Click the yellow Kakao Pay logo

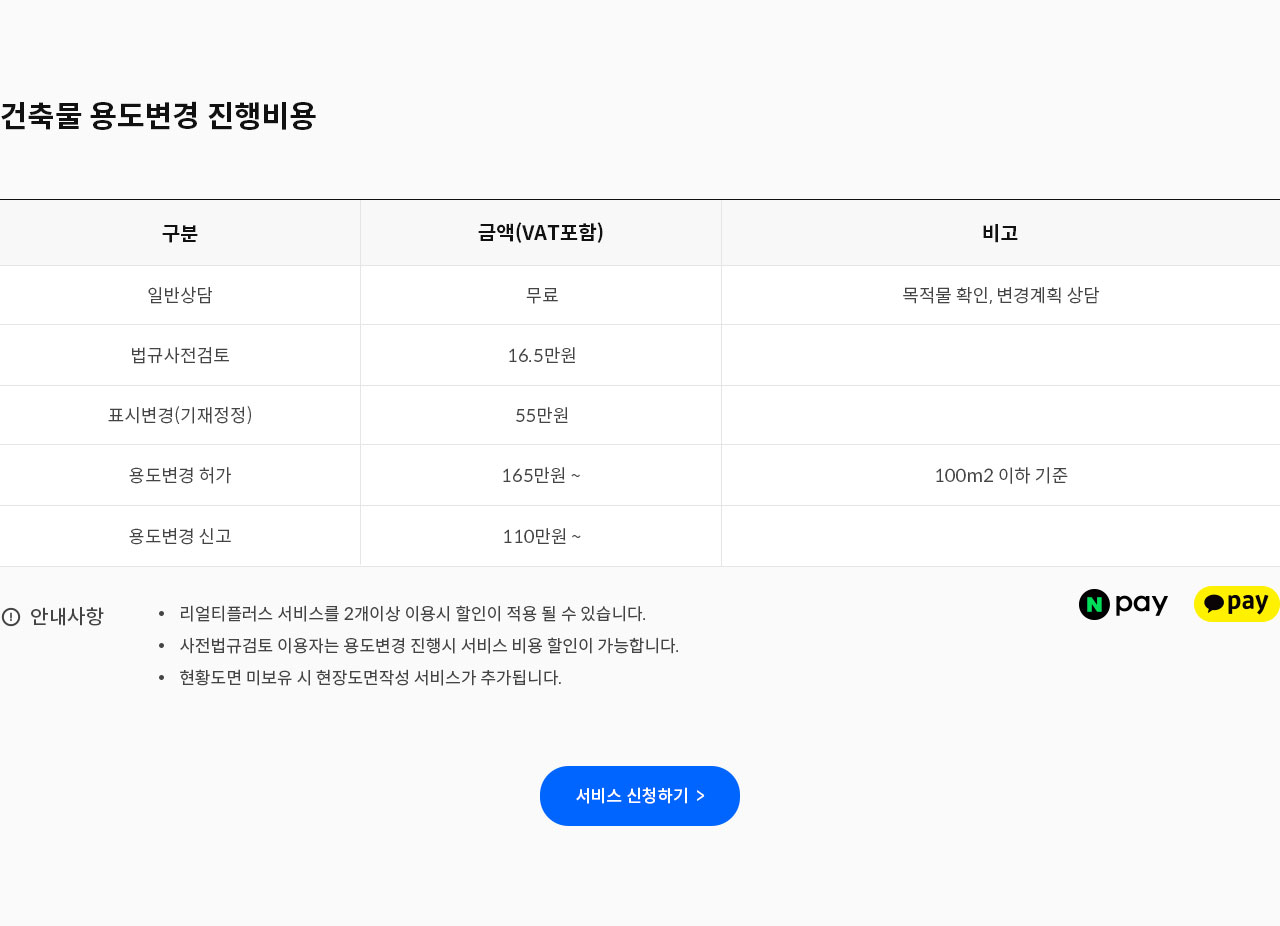(x=1236, y=604)
